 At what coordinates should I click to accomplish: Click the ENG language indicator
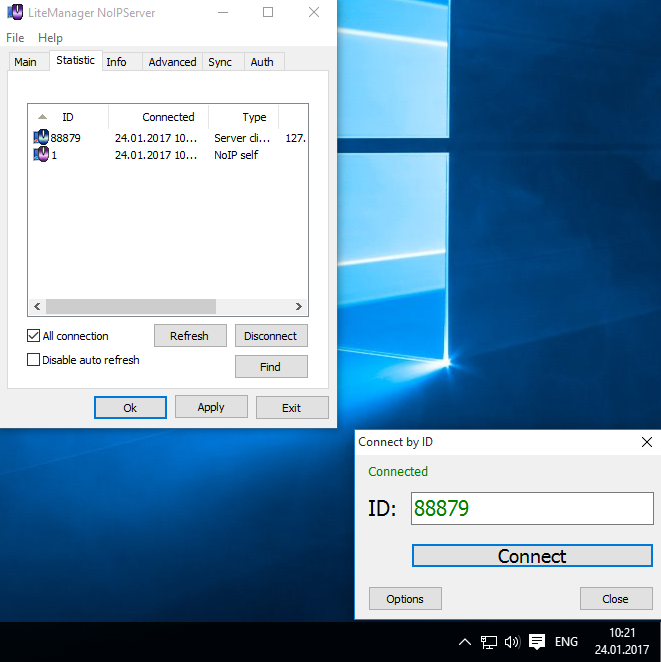click(x=566, y=642)
